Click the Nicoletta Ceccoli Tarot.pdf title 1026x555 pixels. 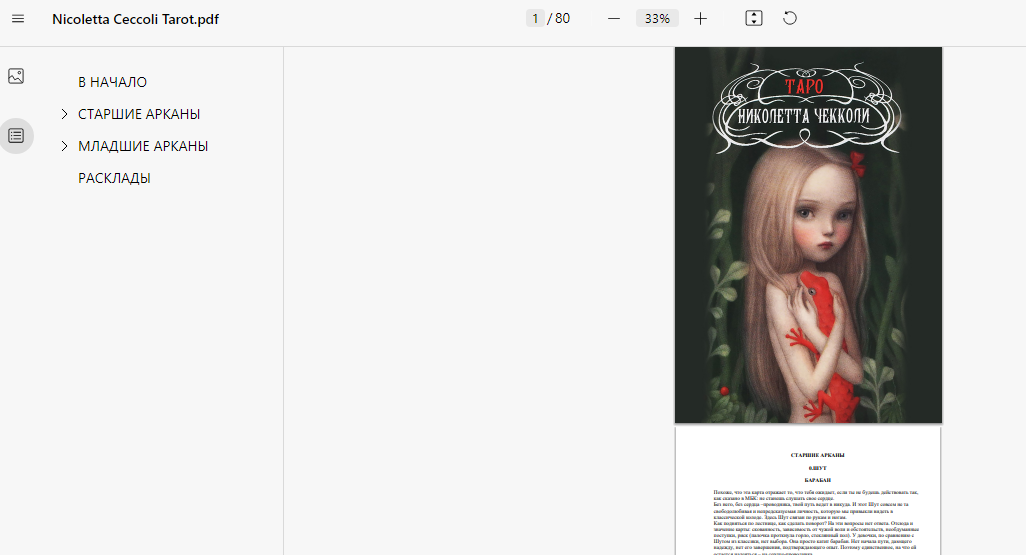[135, 19]
